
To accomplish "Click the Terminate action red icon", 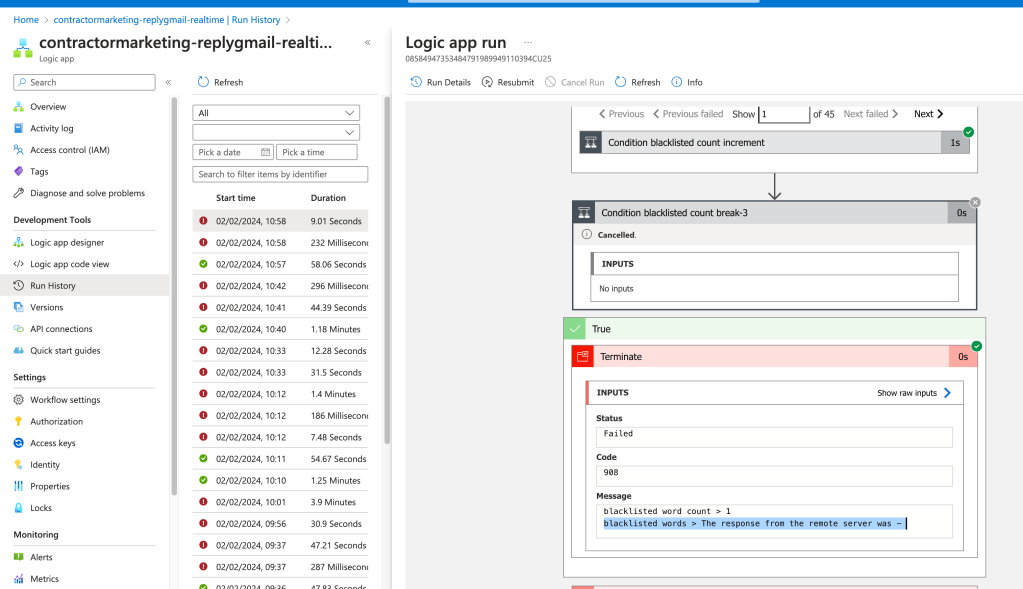I will click(583, 356).
